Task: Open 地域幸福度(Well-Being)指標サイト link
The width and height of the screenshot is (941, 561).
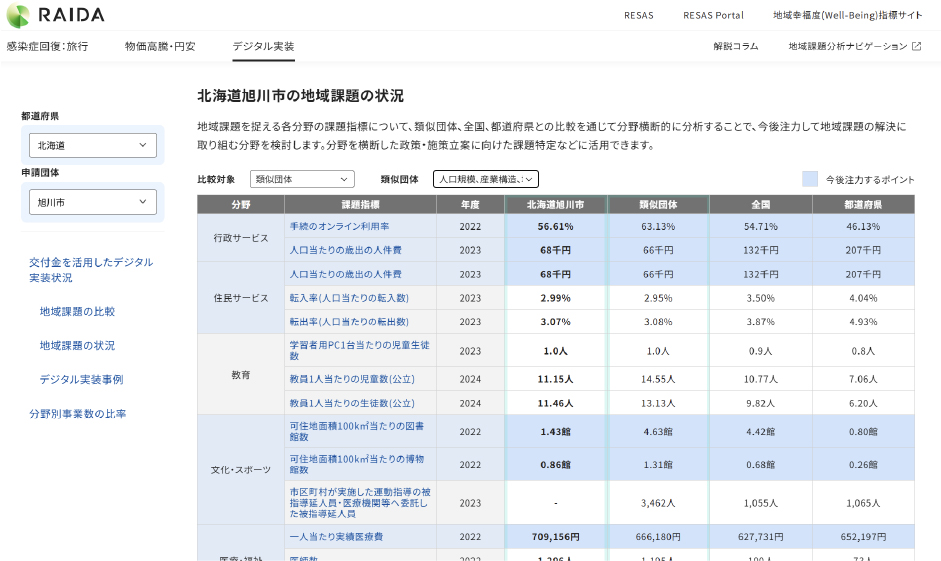Action: 848,15
